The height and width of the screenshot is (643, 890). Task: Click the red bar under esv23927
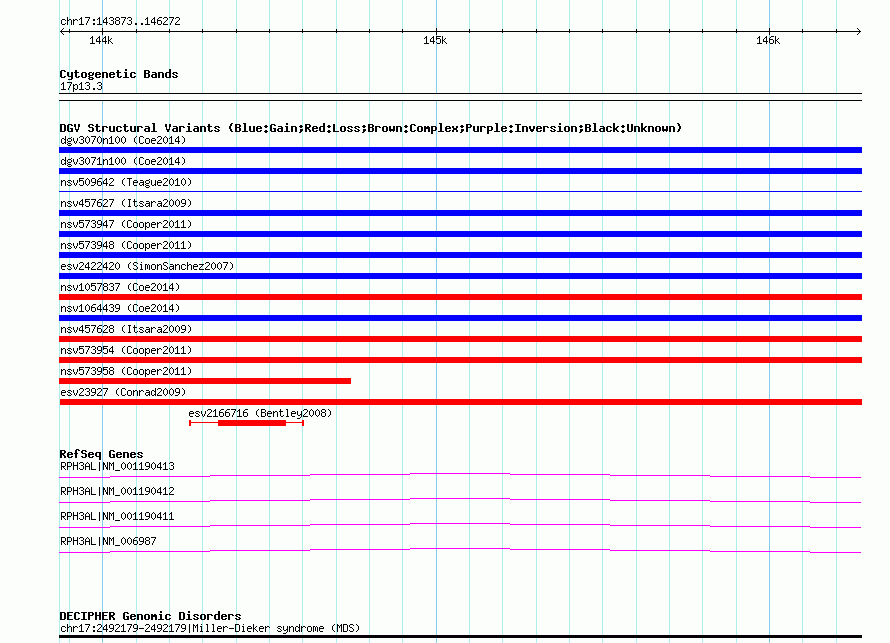(460, 402)
